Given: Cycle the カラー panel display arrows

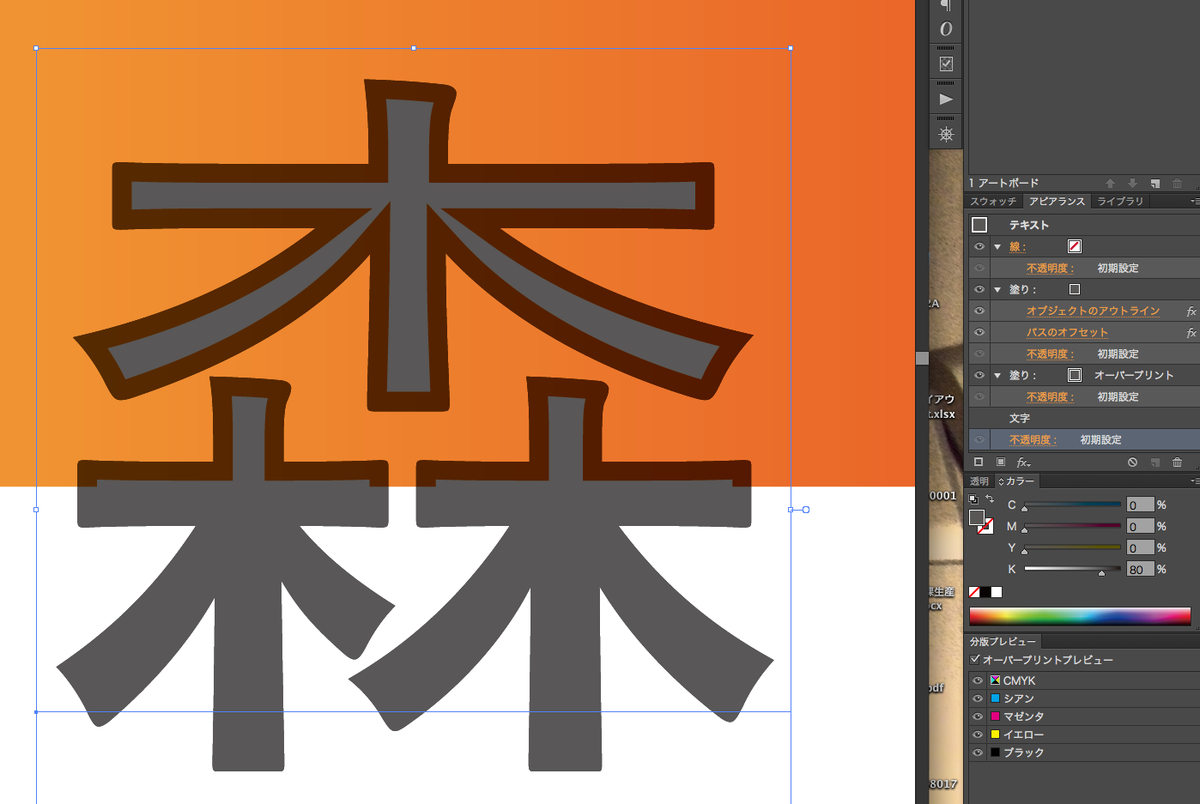Looking at the screenshot, I should 1000,482.
